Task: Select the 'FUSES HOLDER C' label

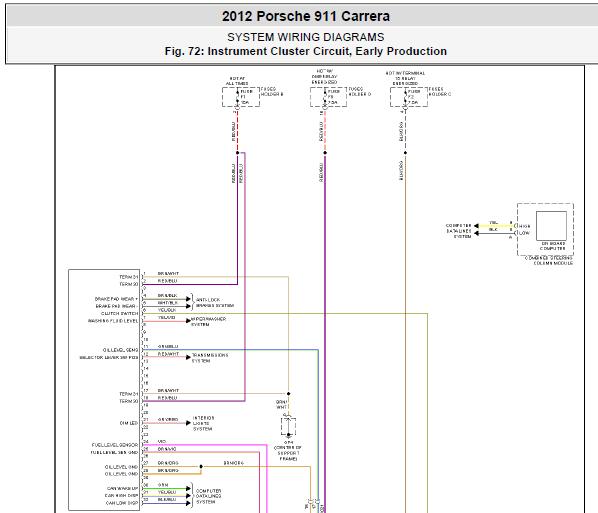Action: point(439,92)
